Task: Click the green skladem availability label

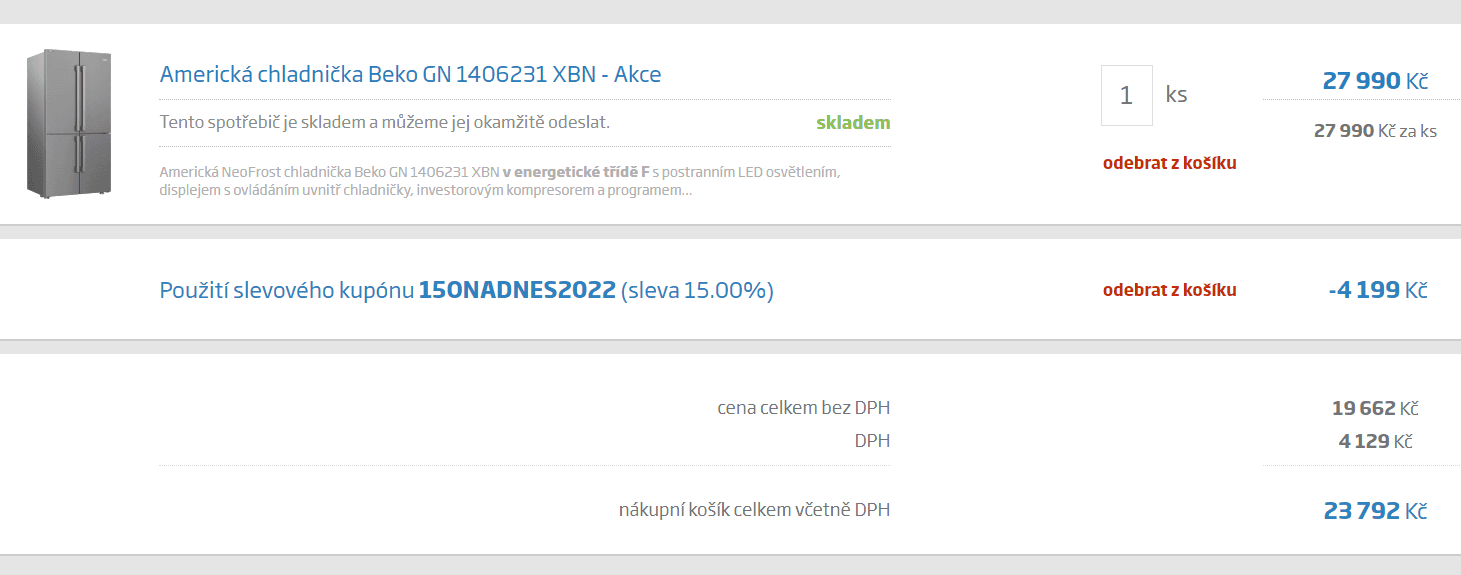Action: click(853, 123)
